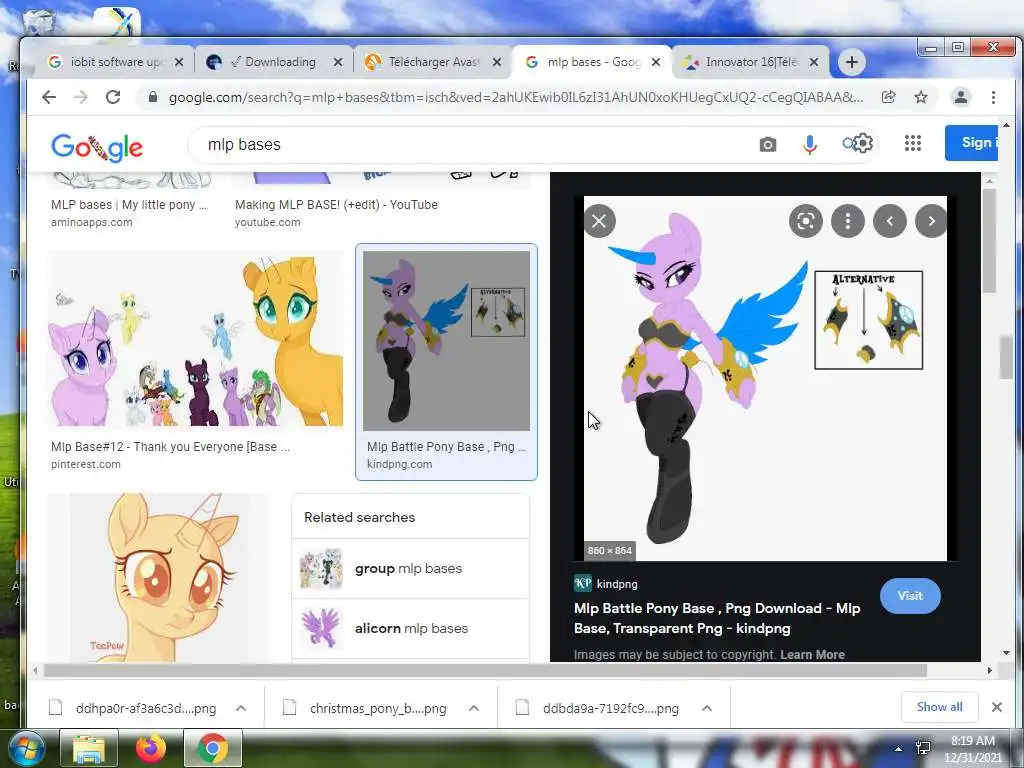Viewport: 1024px width, 768px height.
Task: Expand options for christmas_pony_b png download
Action: (474, 708)
